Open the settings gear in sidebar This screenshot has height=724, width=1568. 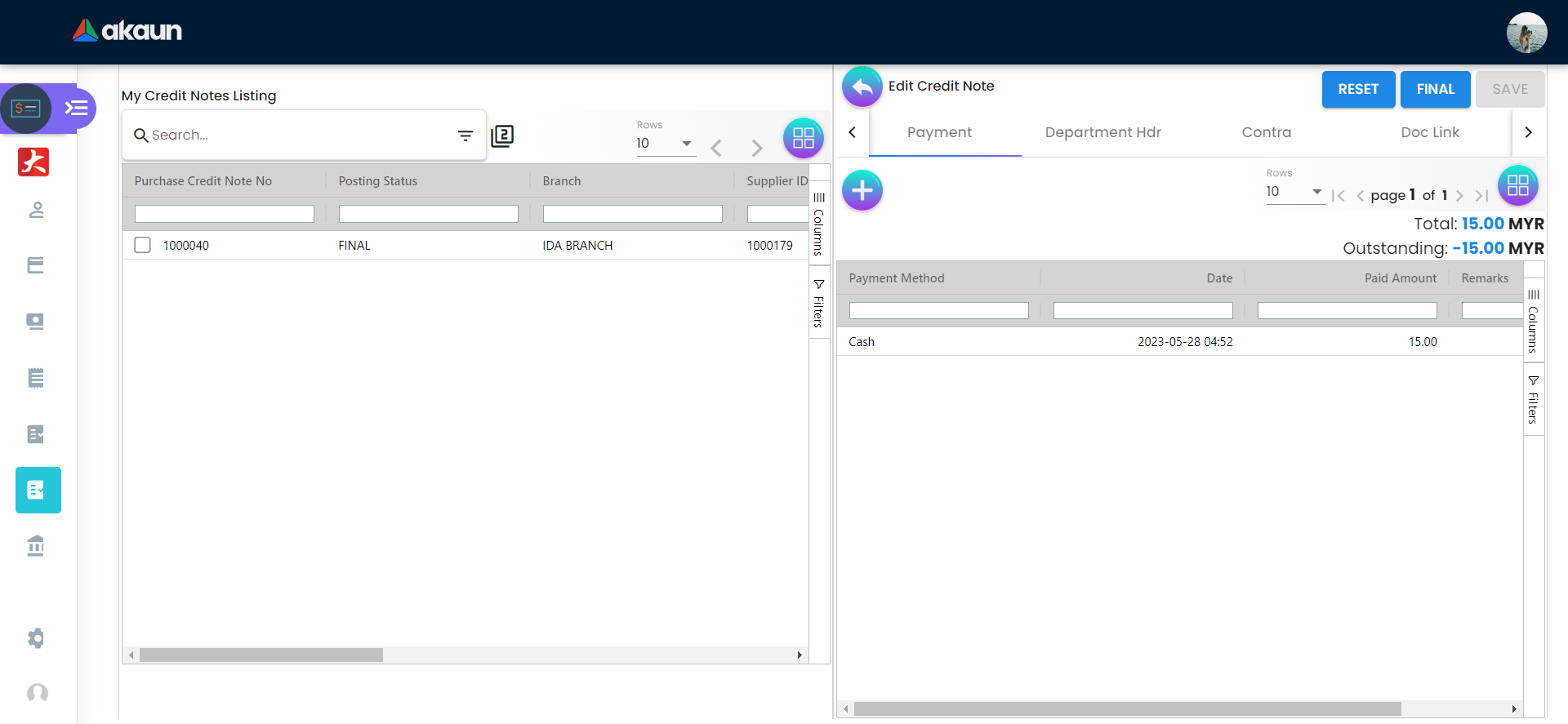(x=36, y=637)
